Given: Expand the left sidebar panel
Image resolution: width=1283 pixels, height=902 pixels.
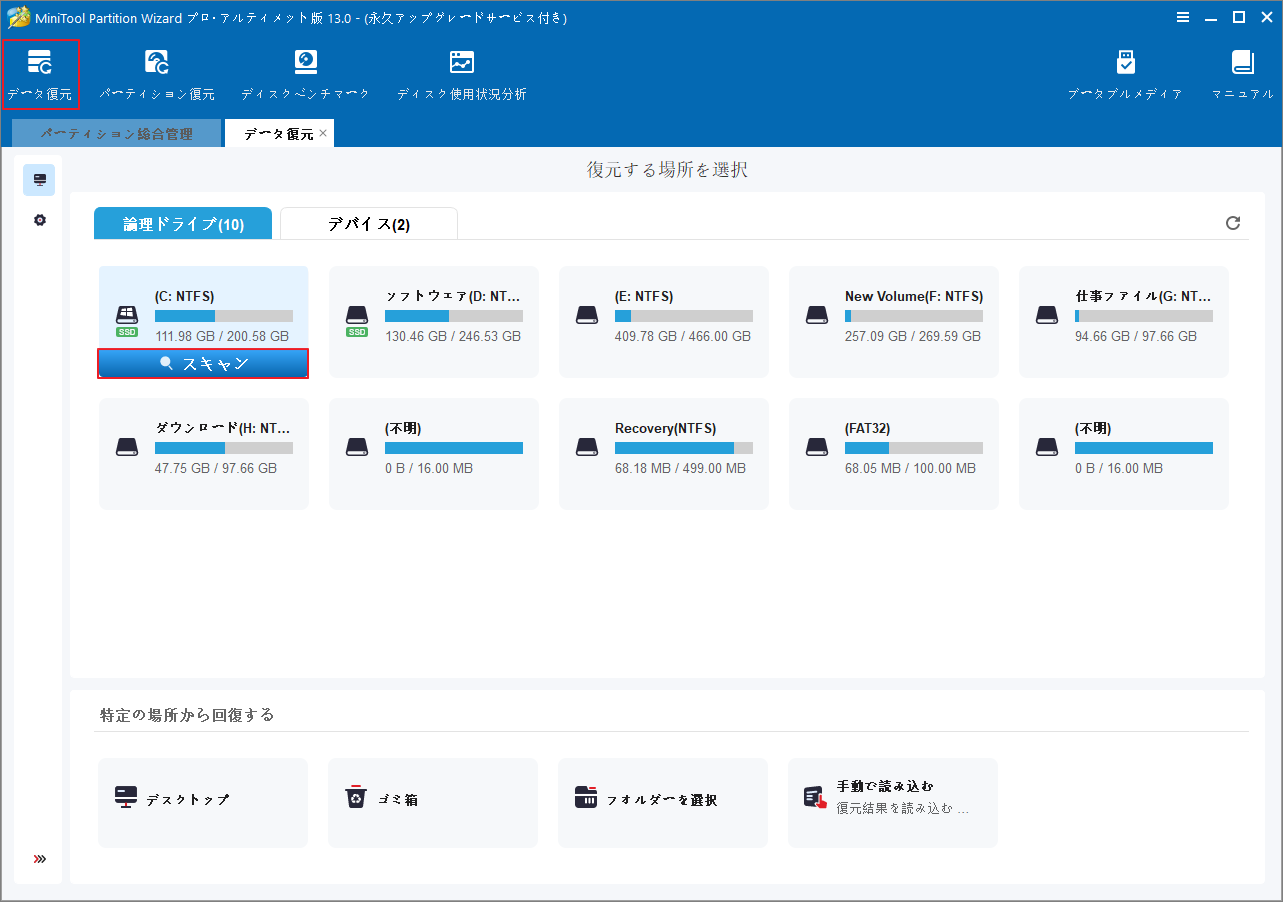Looking at the screenshot, I should coord(39,858).
